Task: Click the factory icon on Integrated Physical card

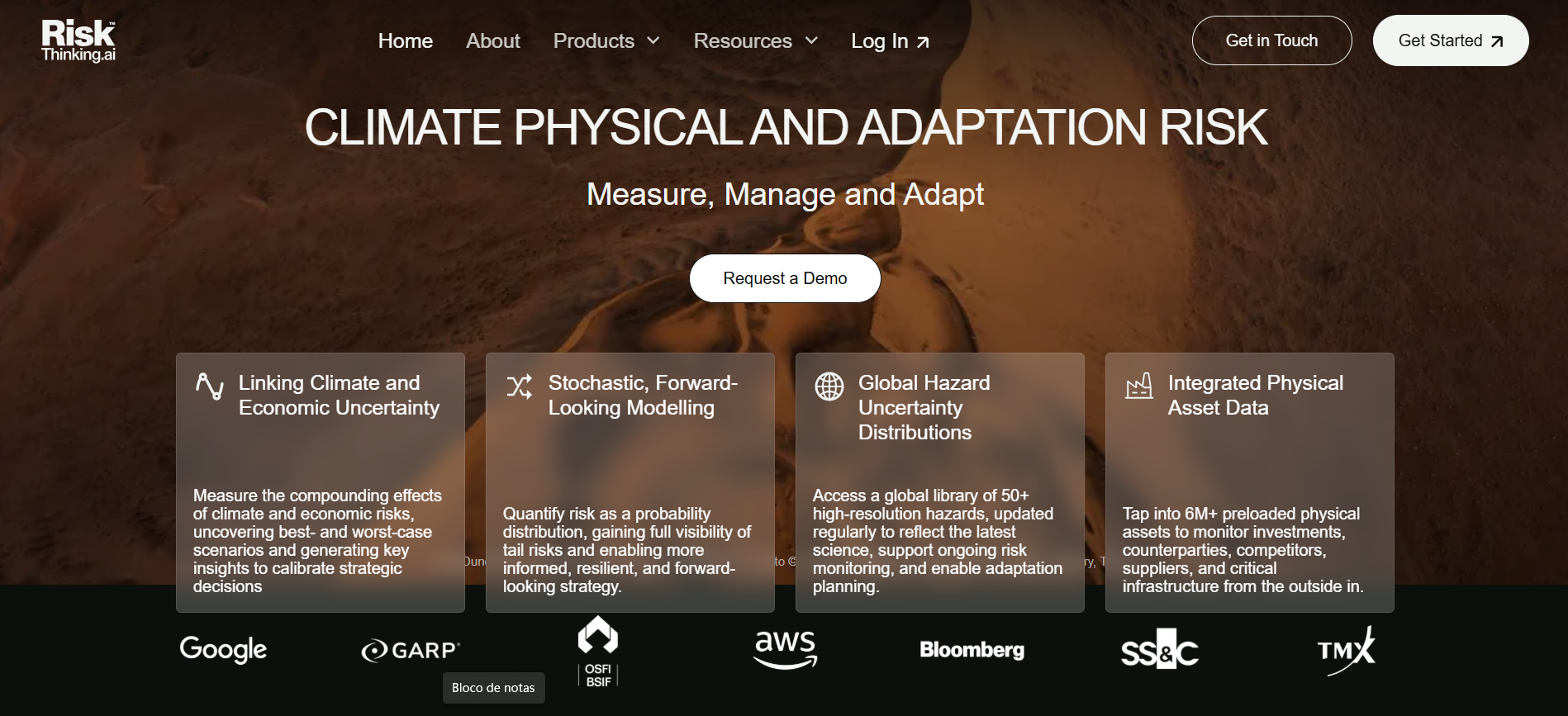Action: click(x=1139, y=386)
